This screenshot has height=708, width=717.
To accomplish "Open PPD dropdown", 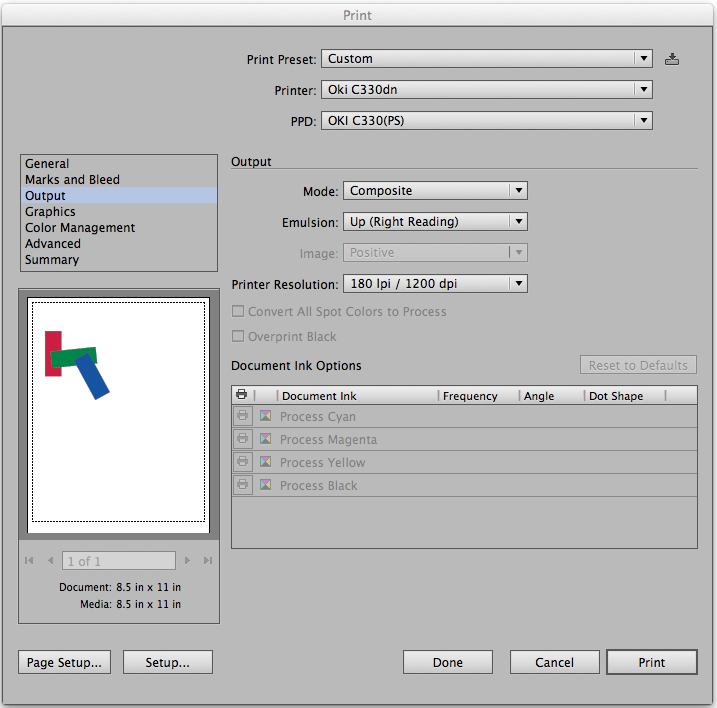I will click(487, 121).
